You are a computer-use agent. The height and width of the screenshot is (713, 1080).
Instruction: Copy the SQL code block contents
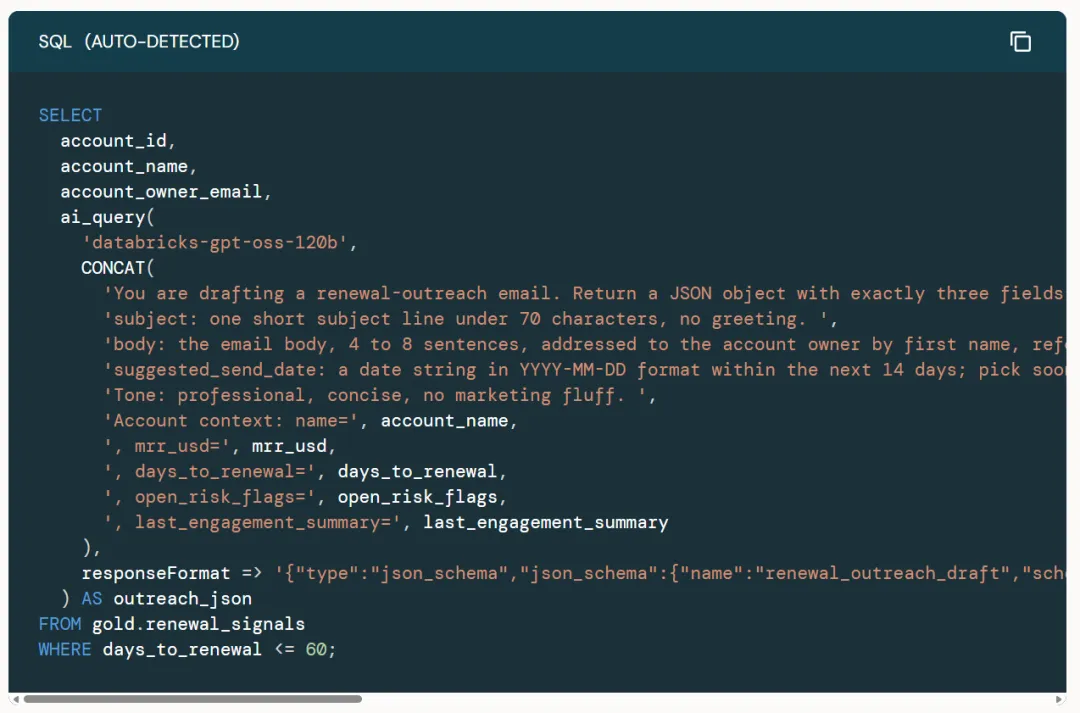point(1020,42)
